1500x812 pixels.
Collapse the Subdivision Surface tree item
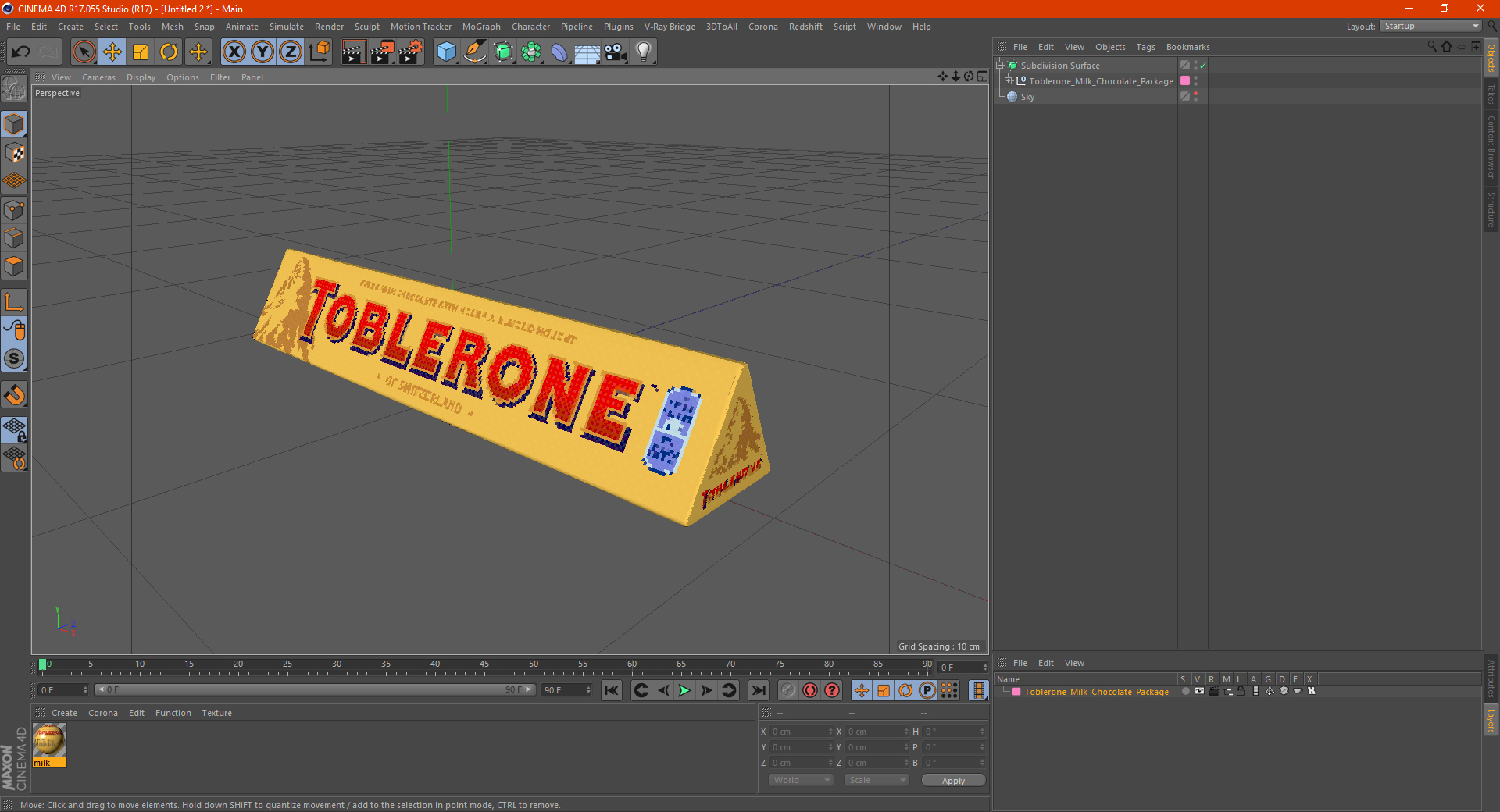coord(1000,66)
